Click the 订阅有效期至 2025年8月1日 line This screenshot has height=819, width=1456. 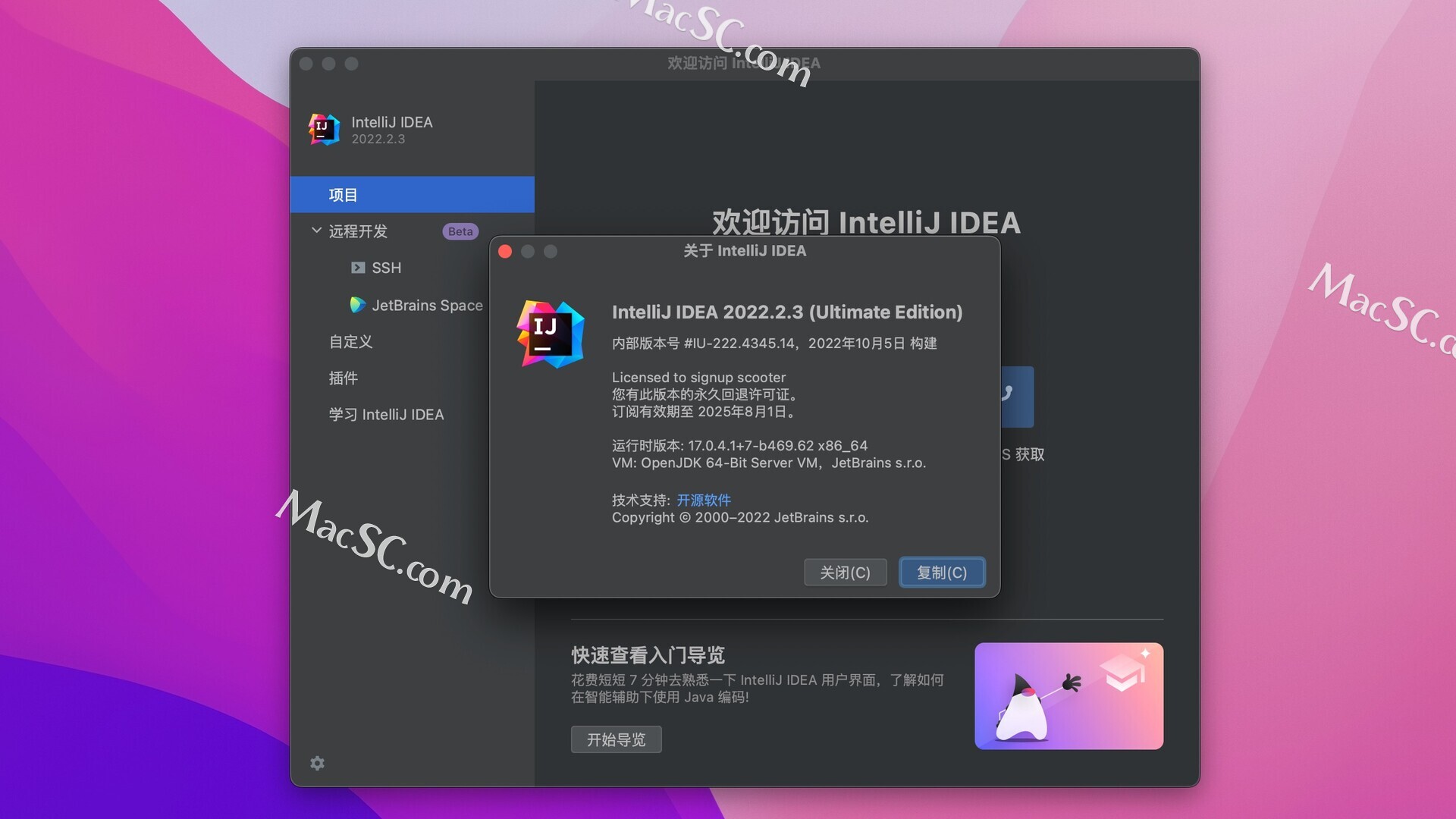[x=704, y=412]
